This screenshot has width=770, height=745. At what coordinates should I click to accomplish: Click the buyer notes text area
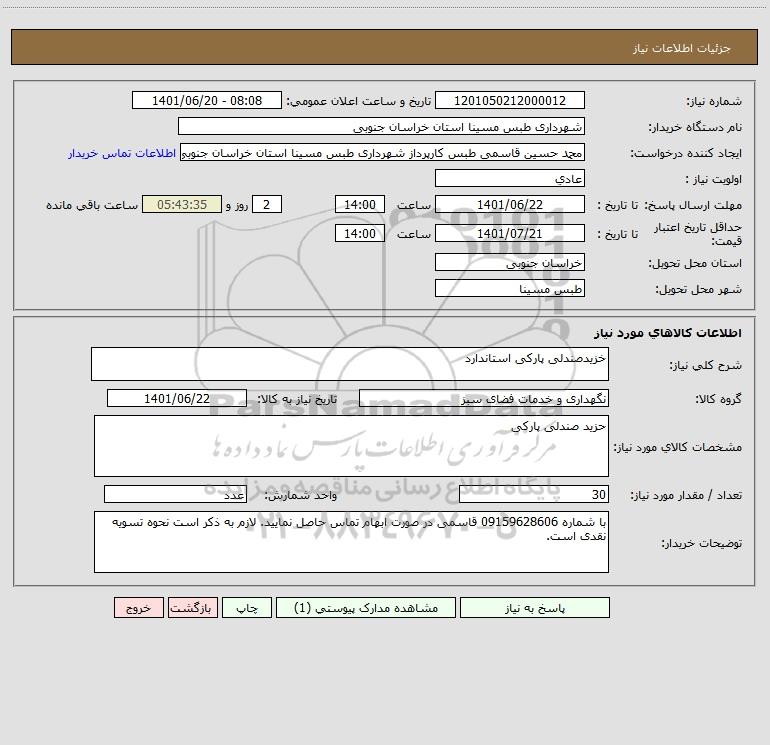(351, 542)
